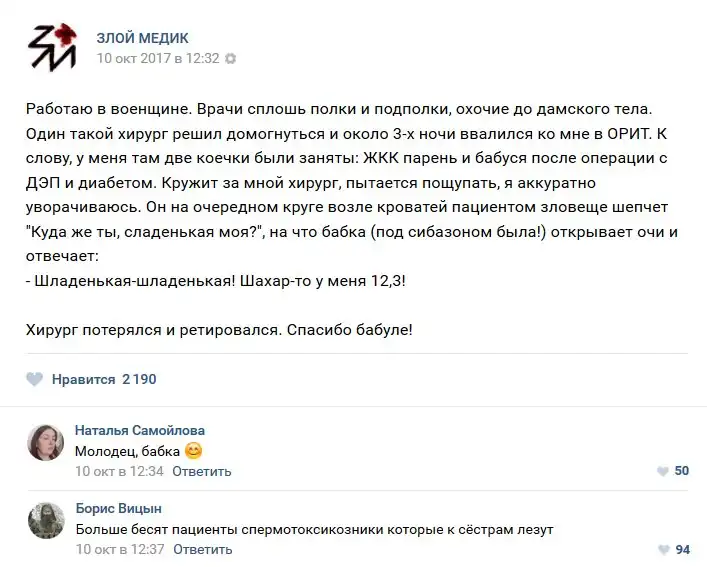Click the gear icon next to post date
The image size is (707, 567).
(x=231, y=59)
